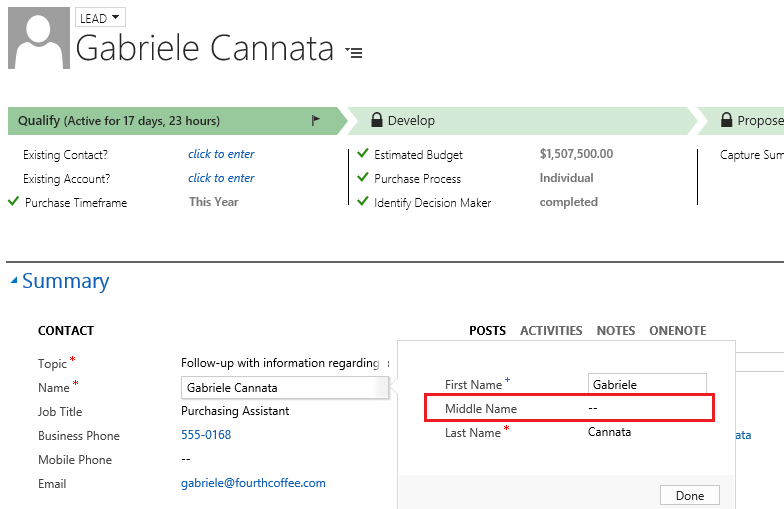Click Last Name value Cannata
784x509 pixels.
(x=609, y=432)
